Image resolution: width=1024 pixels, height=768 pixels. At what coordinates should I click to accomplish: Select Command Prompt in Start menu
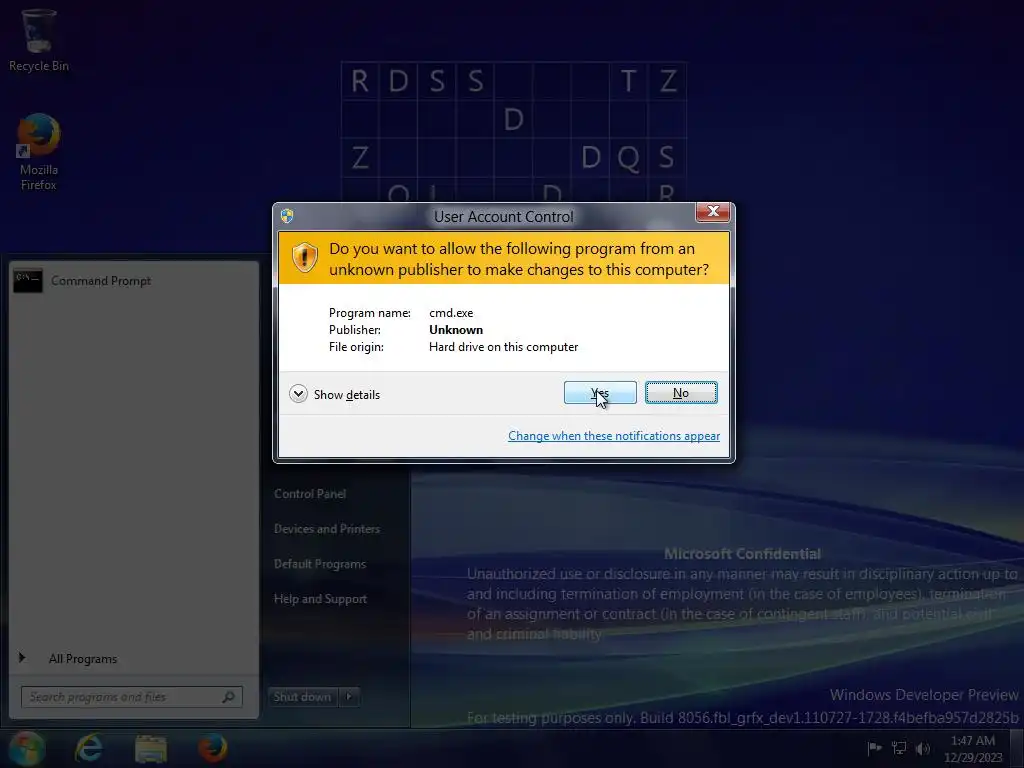coord(134,281)
